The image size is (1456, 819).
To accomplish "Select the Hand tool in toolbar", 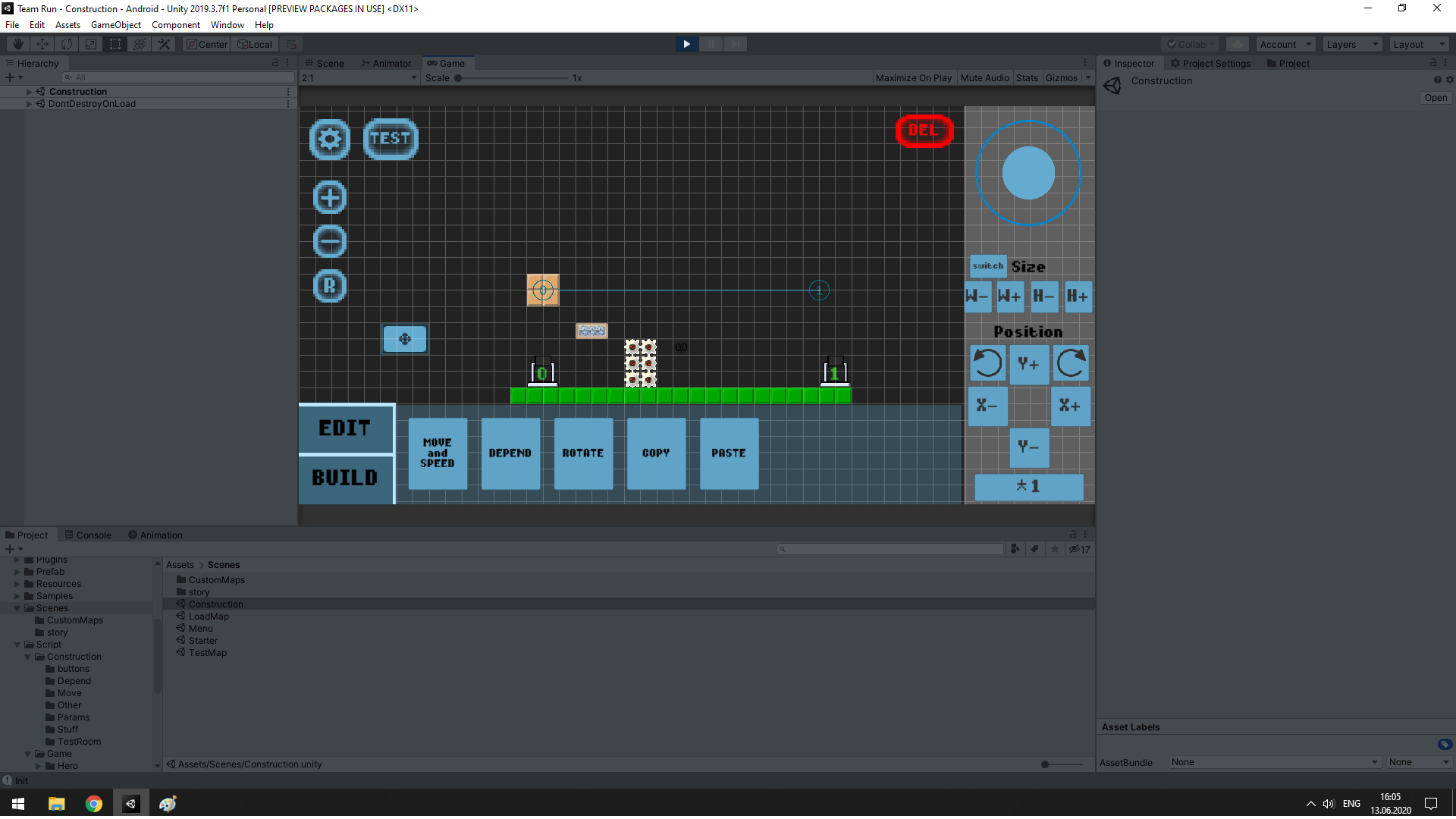I will click(18, 44).
